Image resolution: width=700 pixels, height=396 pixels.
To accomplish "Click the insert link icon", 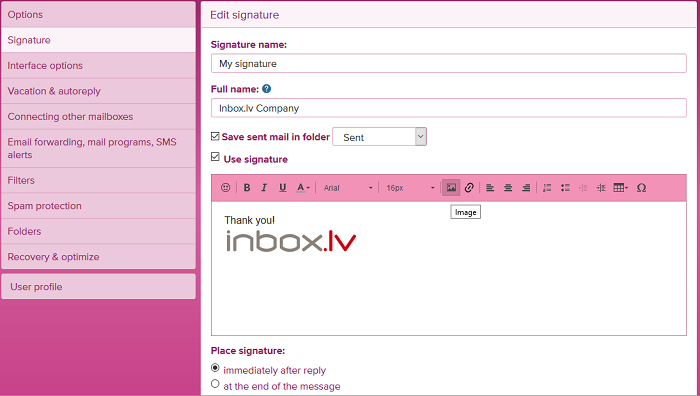I will pos(469,188).
